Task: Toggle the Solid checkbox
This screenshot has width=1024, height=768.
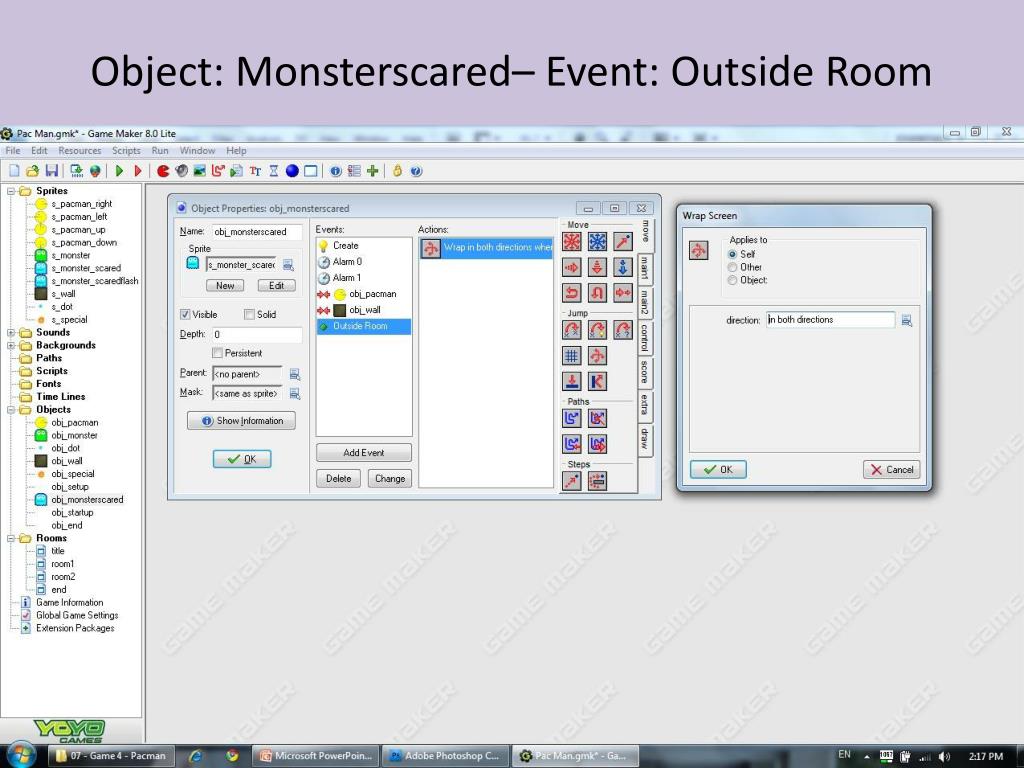Action: (249, 314)
